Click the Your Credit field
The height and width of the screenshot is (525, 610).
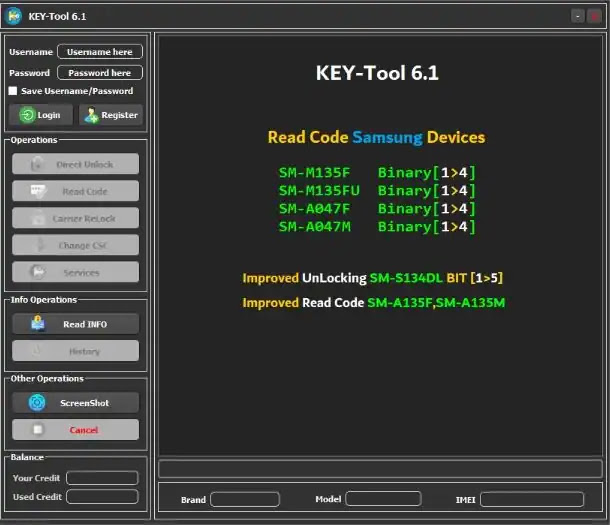click(102, 478)
